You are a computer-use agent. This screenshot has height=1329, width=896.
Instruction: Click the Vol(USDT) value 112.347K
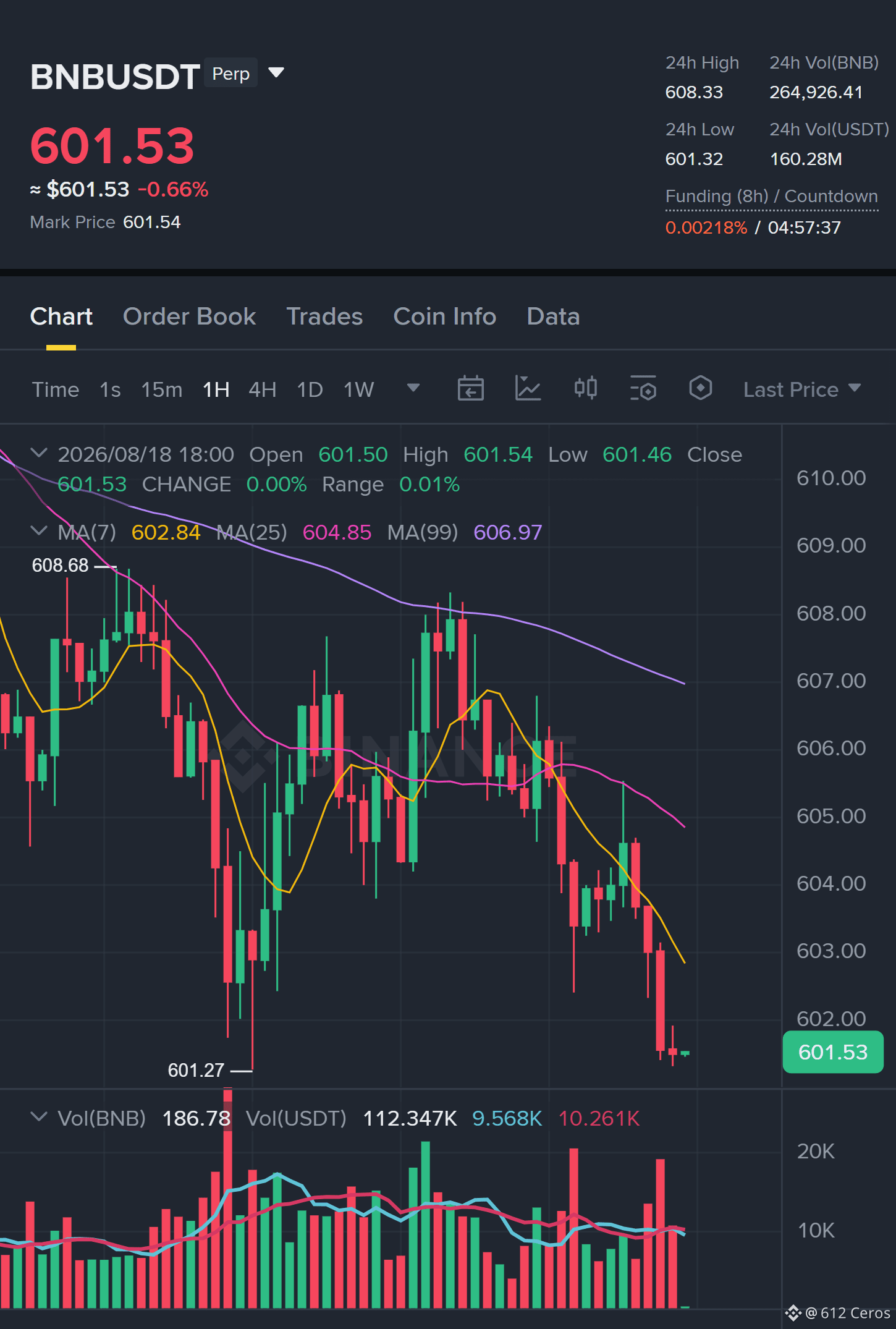point(410,1118)
